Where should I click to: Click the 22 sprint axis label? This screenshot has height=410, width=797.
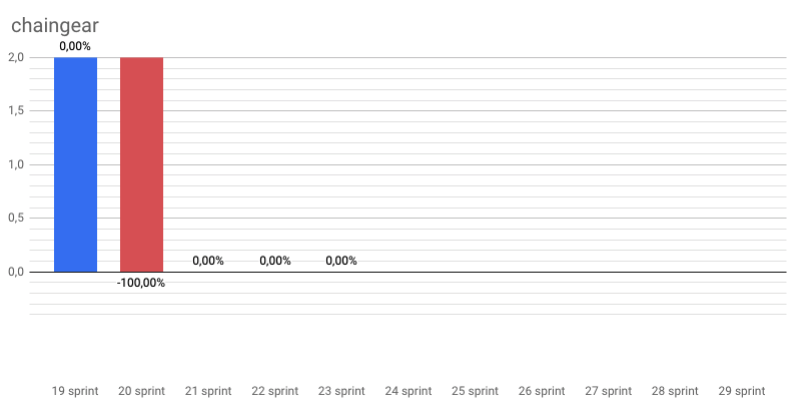coord(275,391)
